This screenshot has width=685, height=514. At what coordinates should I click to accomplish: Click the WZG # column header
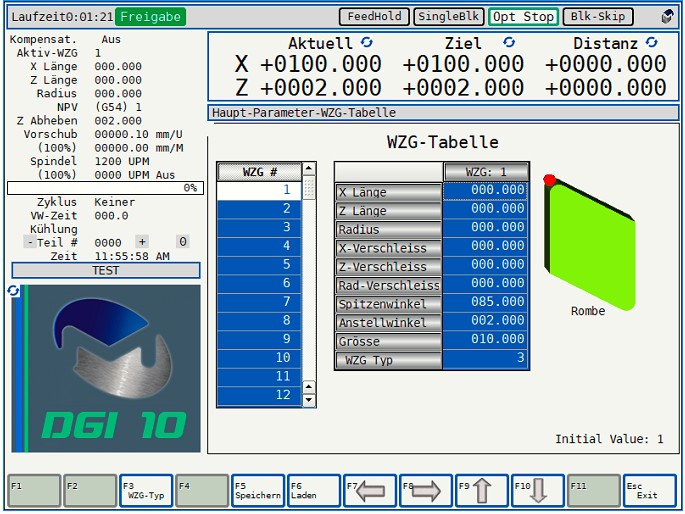tap(259, 172)
